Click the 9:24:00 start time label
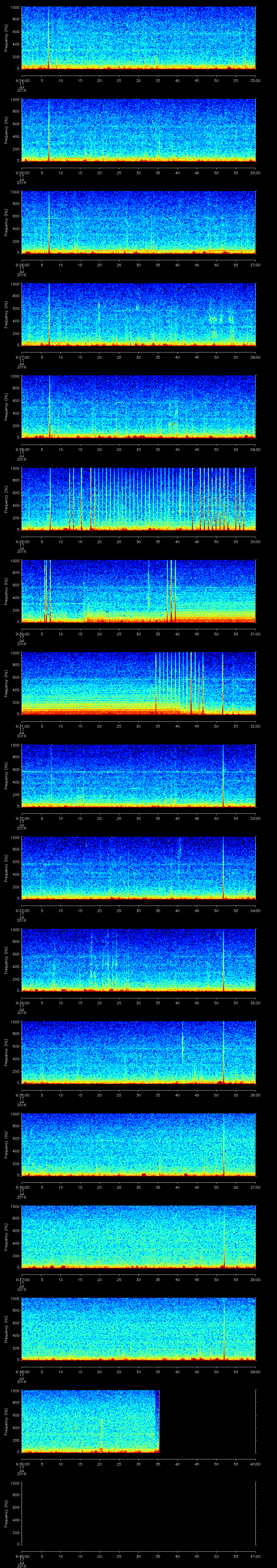The height and width of the screenshot is (1568, 277). (22, 80)
